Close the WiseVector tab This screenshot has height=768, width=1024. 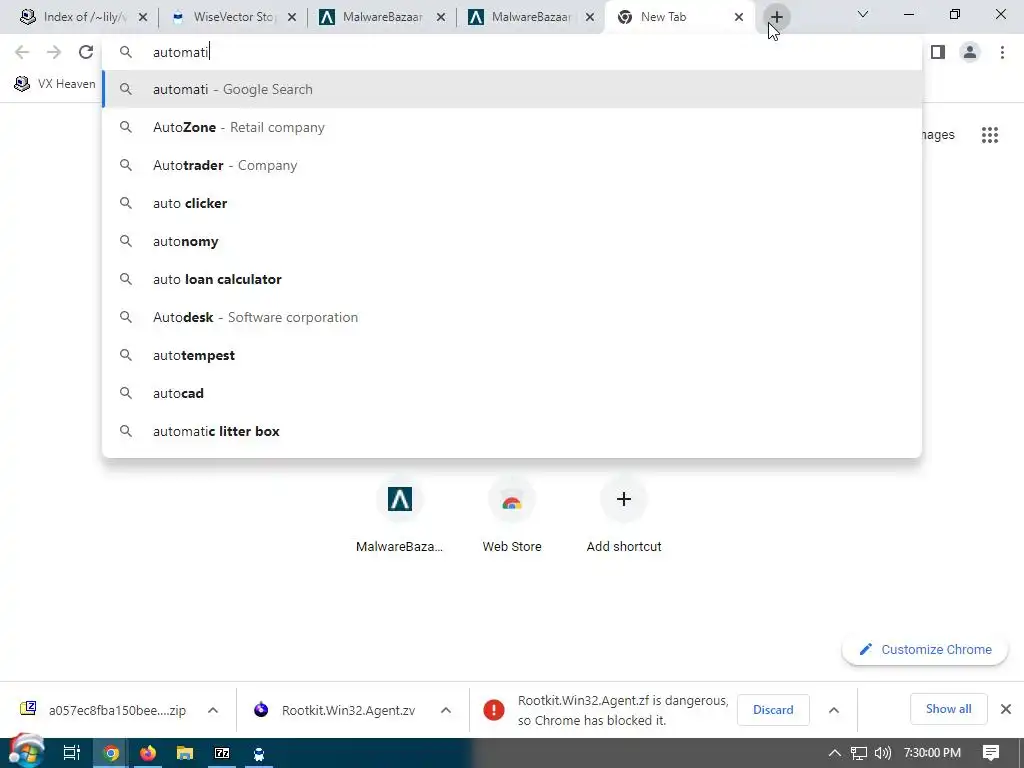pyautogui.click(x=292, y=18)
